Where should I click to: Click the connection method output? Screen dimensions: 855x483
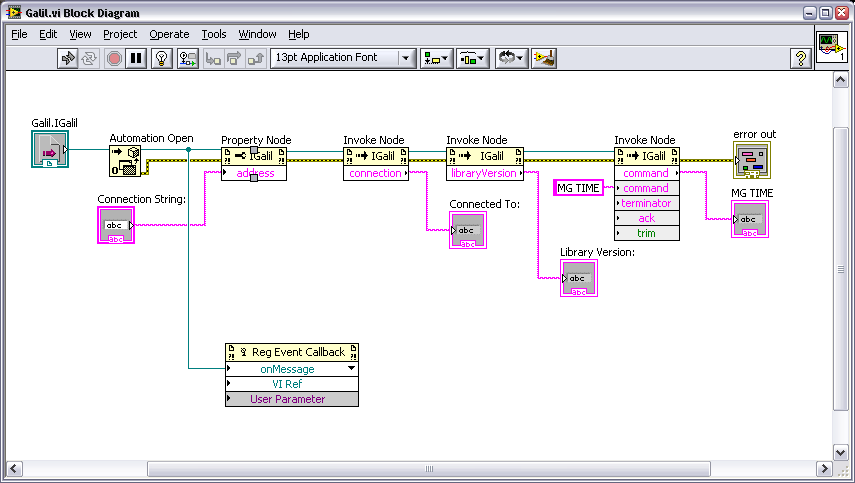click(x=376, y=173)
